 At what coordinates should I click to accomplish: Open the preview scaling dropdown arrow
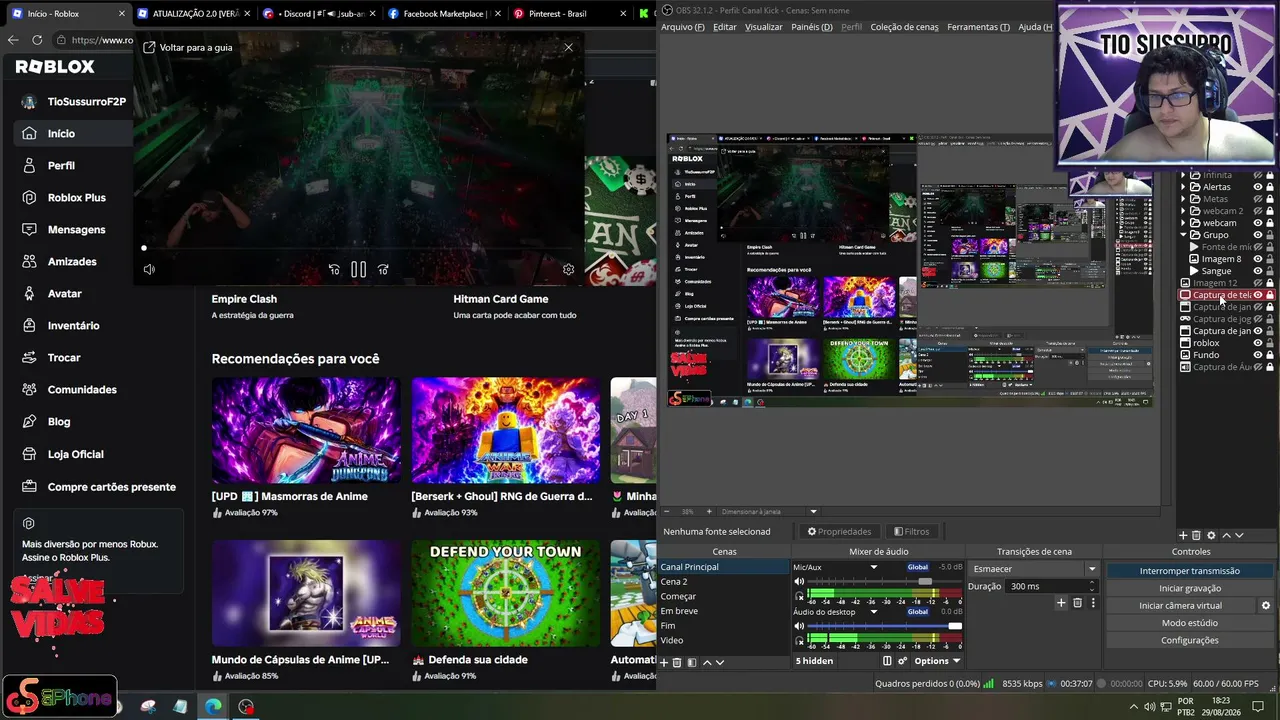point(813,512)
